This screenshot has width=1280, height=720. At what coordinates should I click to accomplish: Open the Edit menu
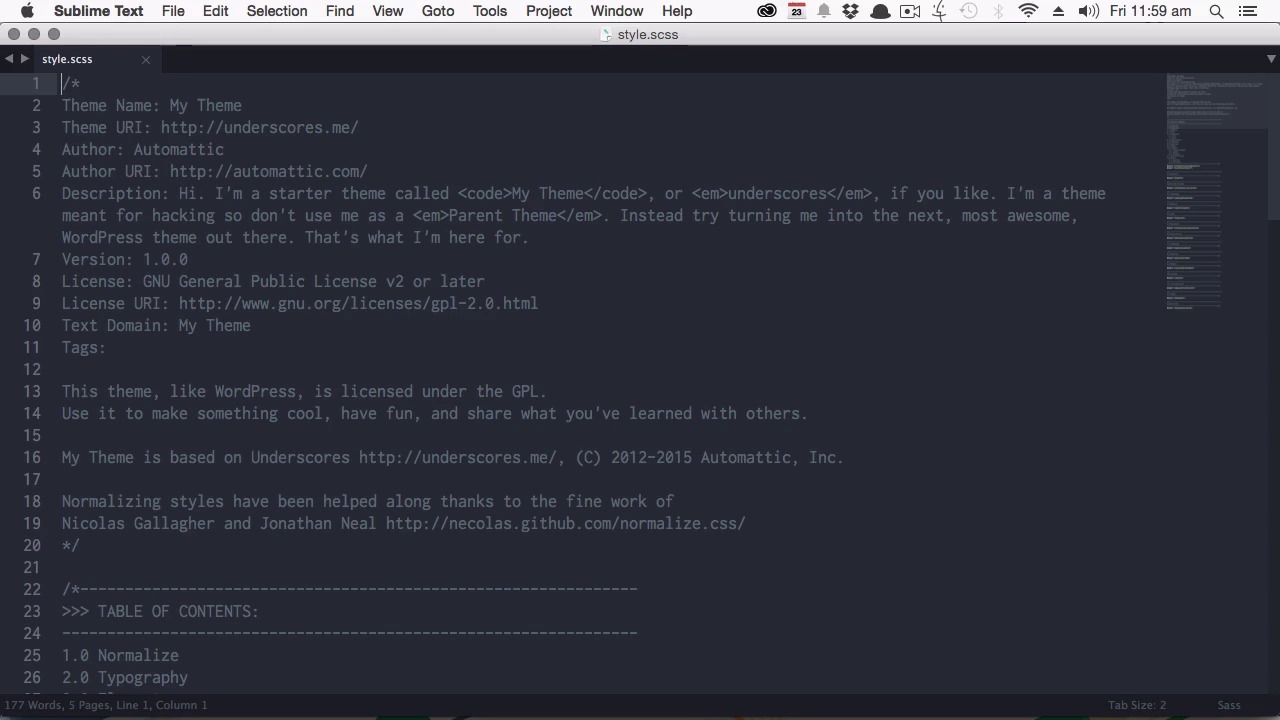pyautogui.click(x=215, y=11)
